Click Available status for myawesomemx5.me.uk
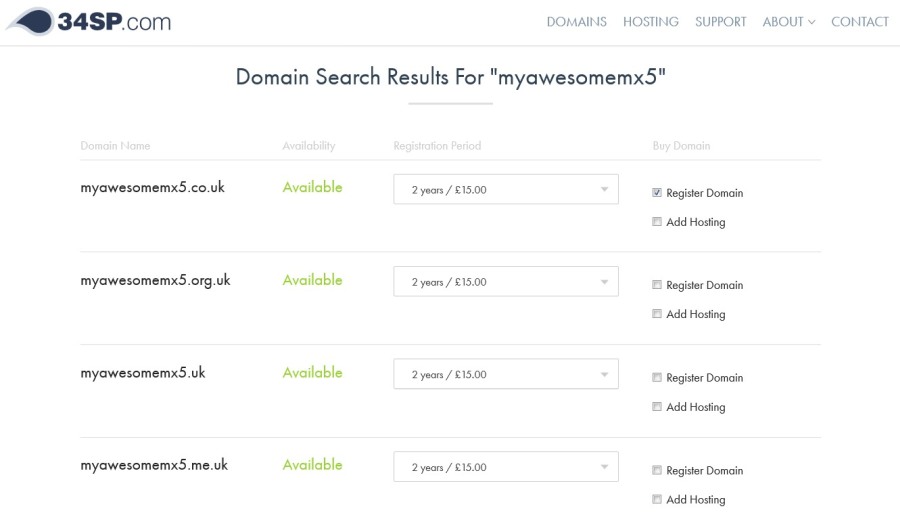This screenshot has width=900, height=519. tap(312, 465)
